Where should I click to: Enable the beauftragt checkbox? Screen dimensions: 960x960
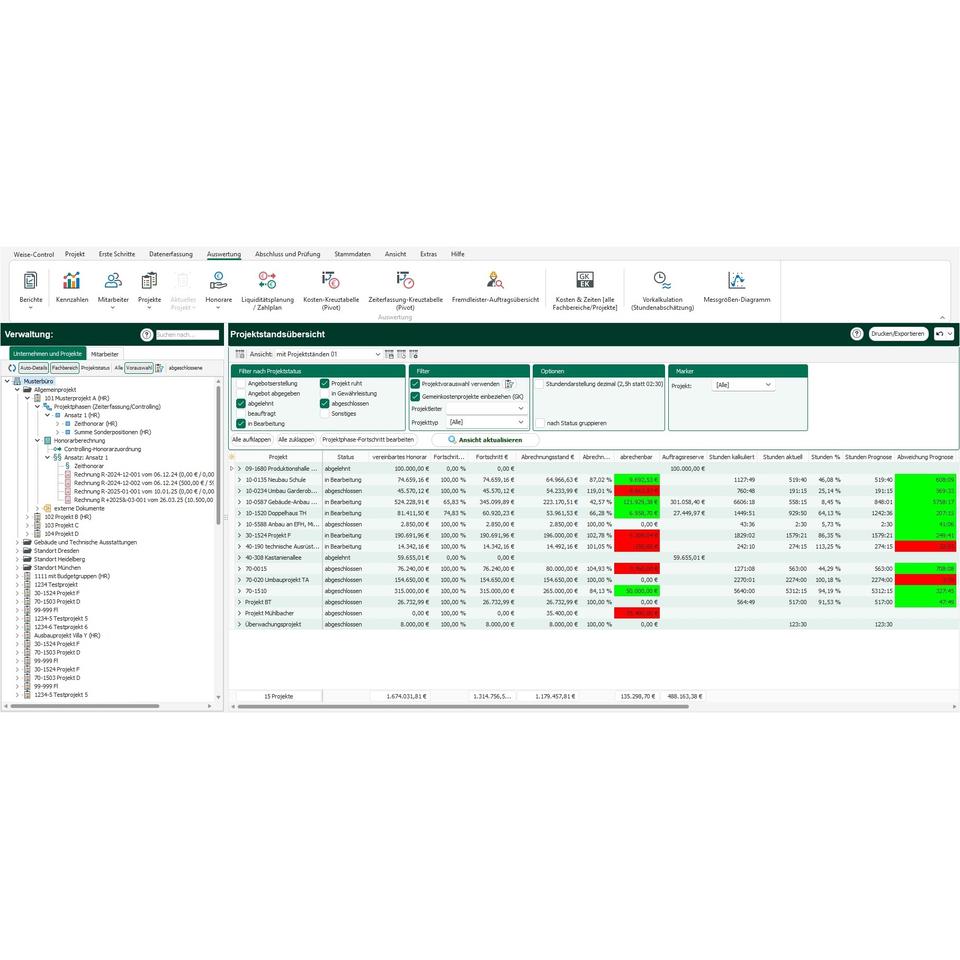point(241,414)
